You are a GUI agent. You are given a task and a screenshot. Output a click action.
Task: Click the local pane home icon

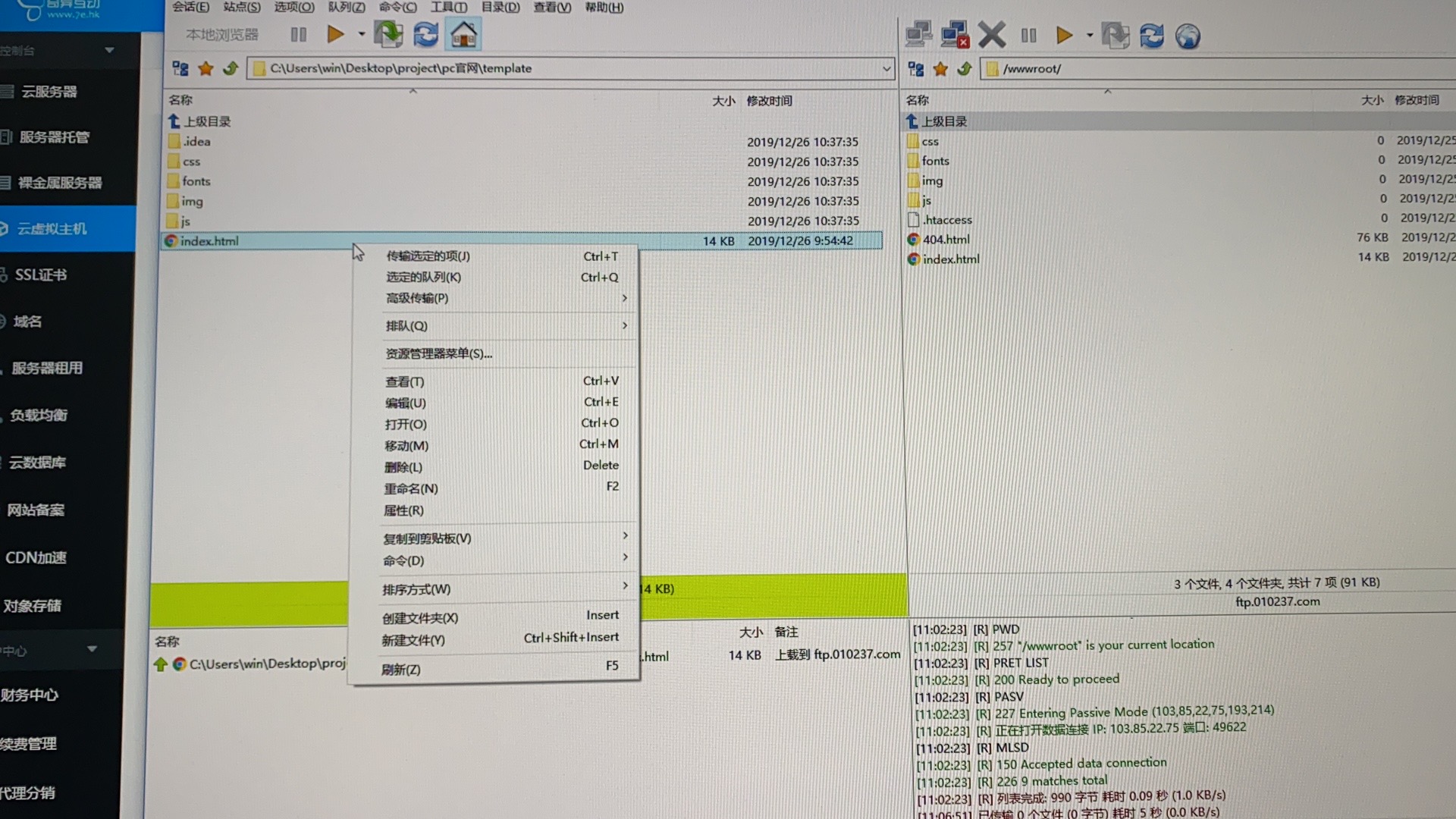click(x=463, y=35)
